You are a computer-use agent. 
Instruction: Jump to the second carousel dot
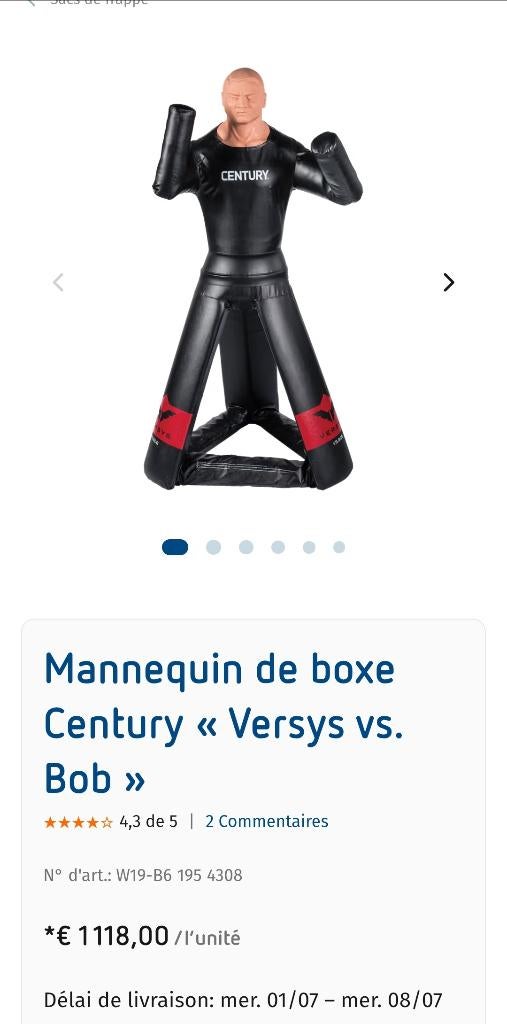[213, 547]
